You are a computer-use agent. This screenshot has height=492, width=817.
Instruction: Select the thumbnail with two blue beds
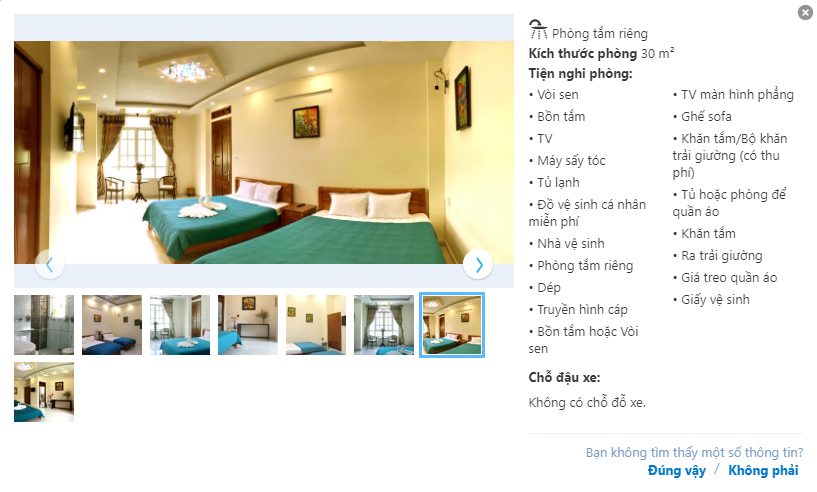pyautogui.click(x=112, y=325)
